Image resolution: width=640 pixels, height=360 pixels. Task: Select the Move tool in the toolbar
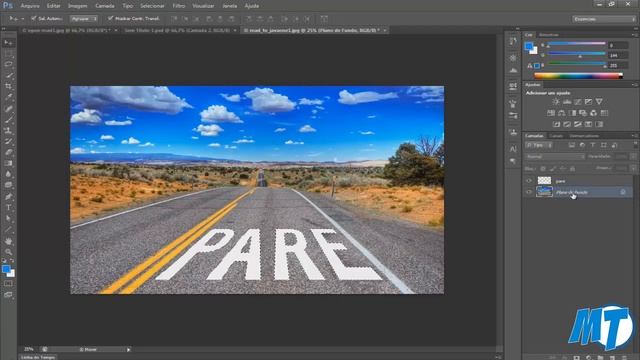(x=8, y=43)
